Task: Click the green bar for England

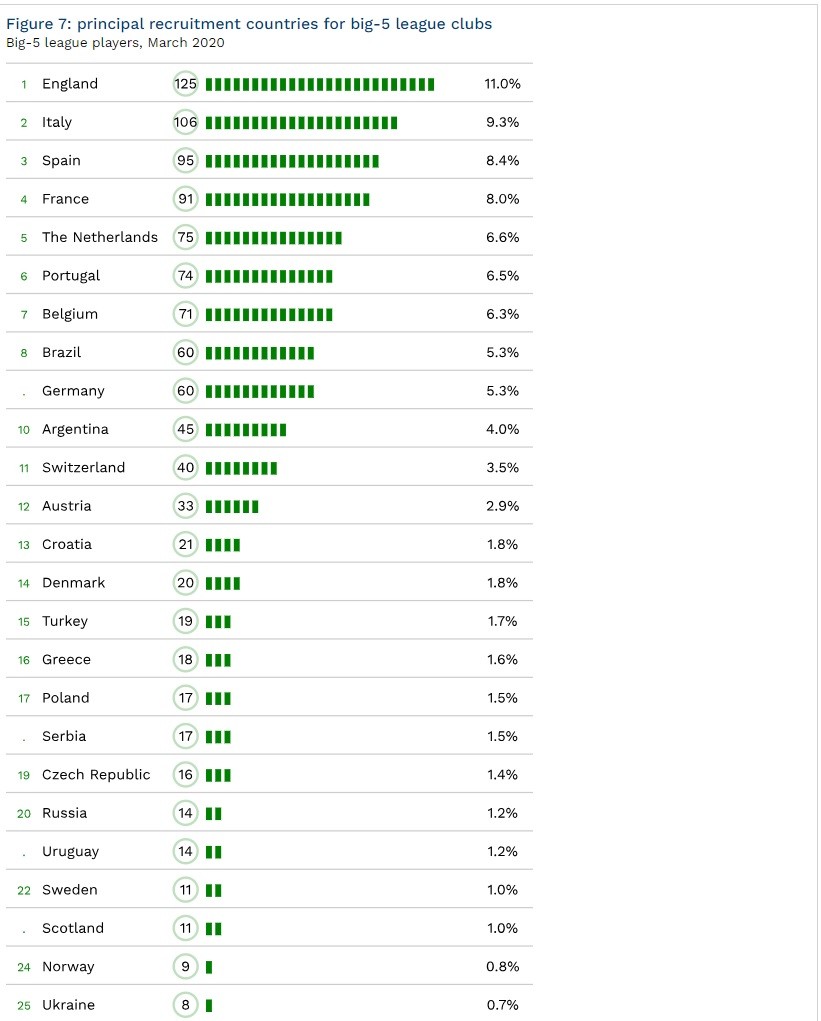Action: 320,84
